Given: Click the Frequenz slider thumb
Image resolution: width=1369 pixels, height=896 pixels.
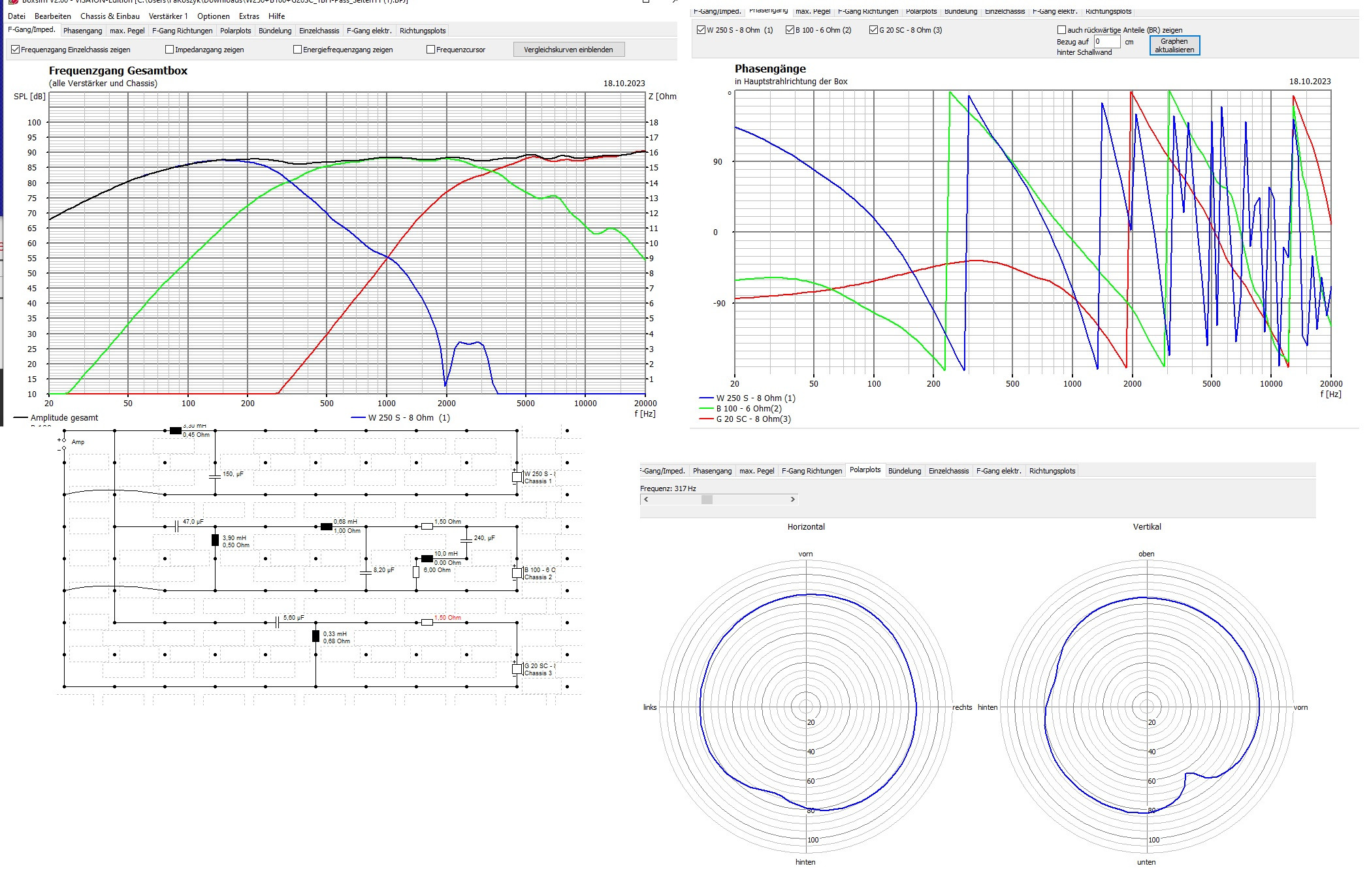Looking at the screenshot, I should pyautogui.click(x=707, y=500).
